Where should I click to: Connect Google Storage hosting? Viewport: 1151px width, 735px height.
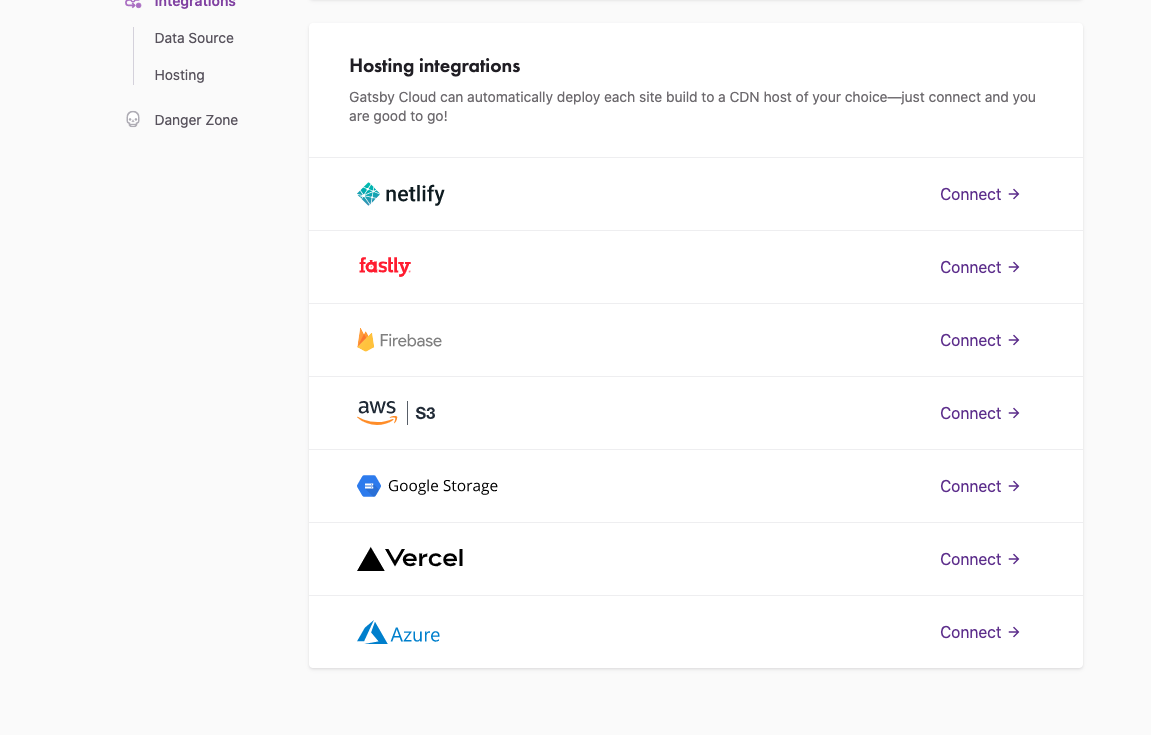point(979,486)
